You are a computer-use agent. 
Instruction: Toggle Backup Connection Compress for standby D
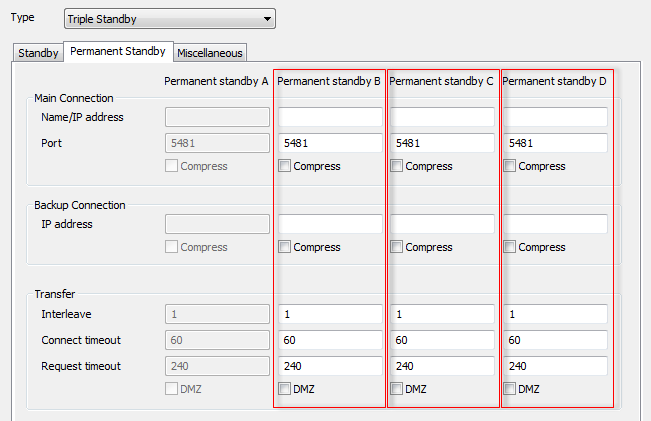(509, 247)
